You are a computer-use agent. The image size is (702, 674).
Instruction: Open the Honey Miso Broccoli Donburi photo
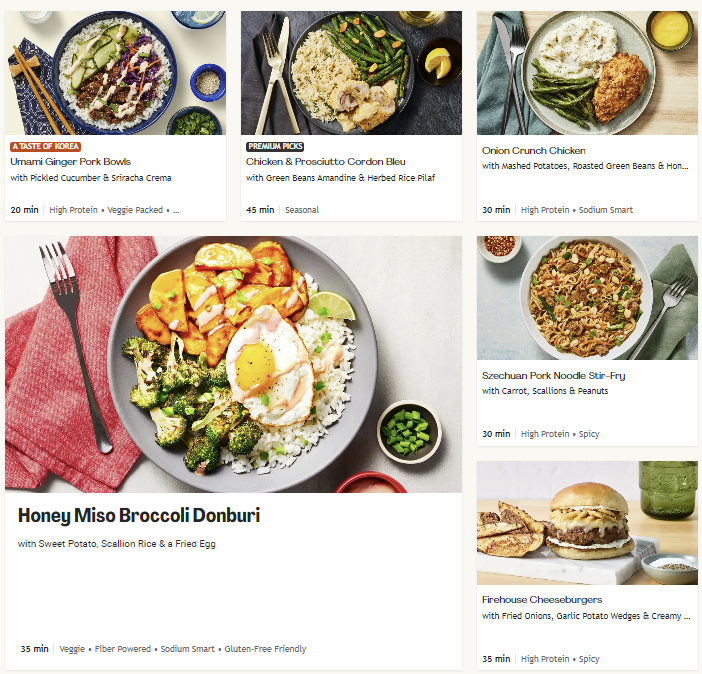pyautogui.click(x=233, y=365)
